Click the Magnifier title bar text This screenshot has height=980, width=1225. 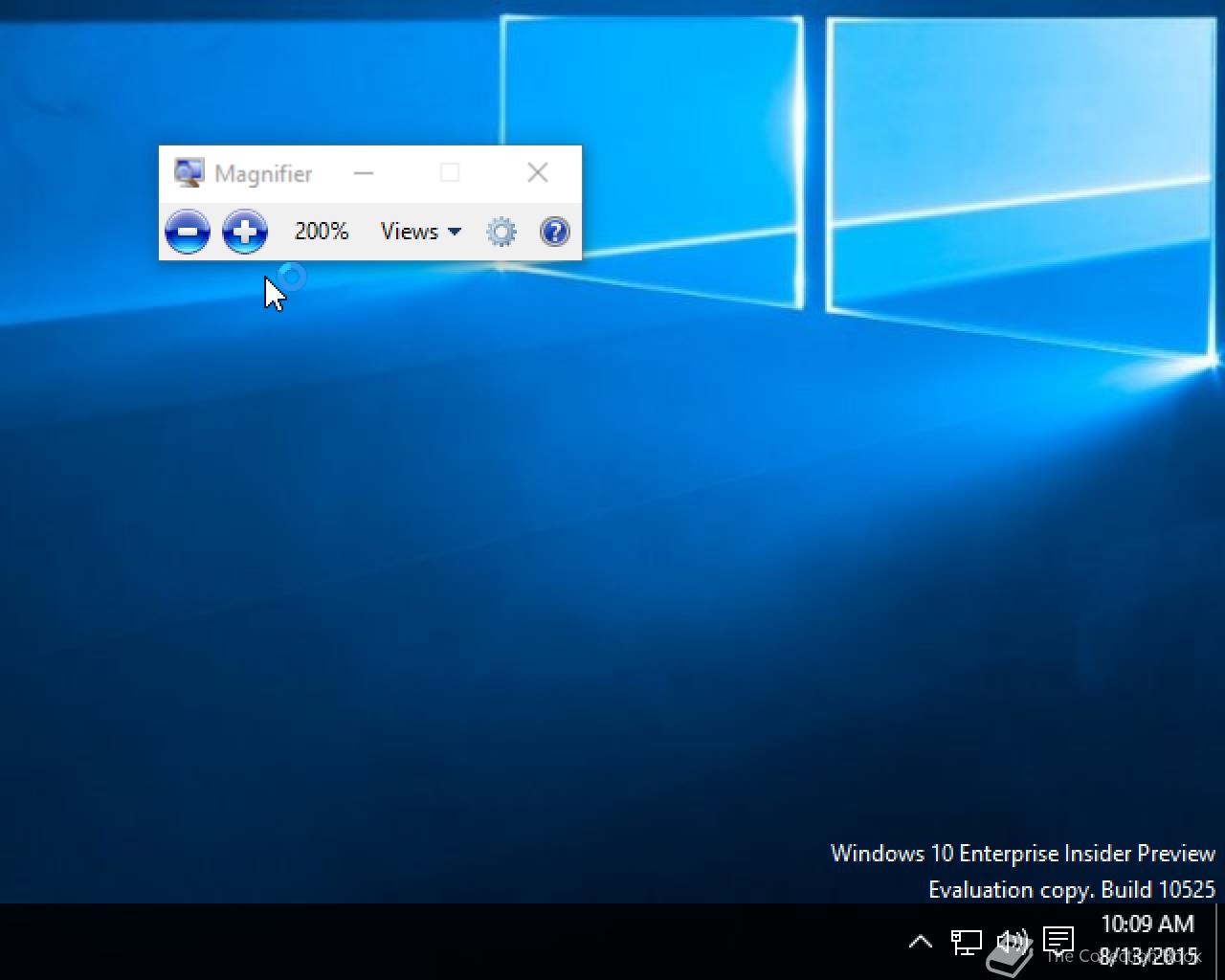[x=263, y=174]
